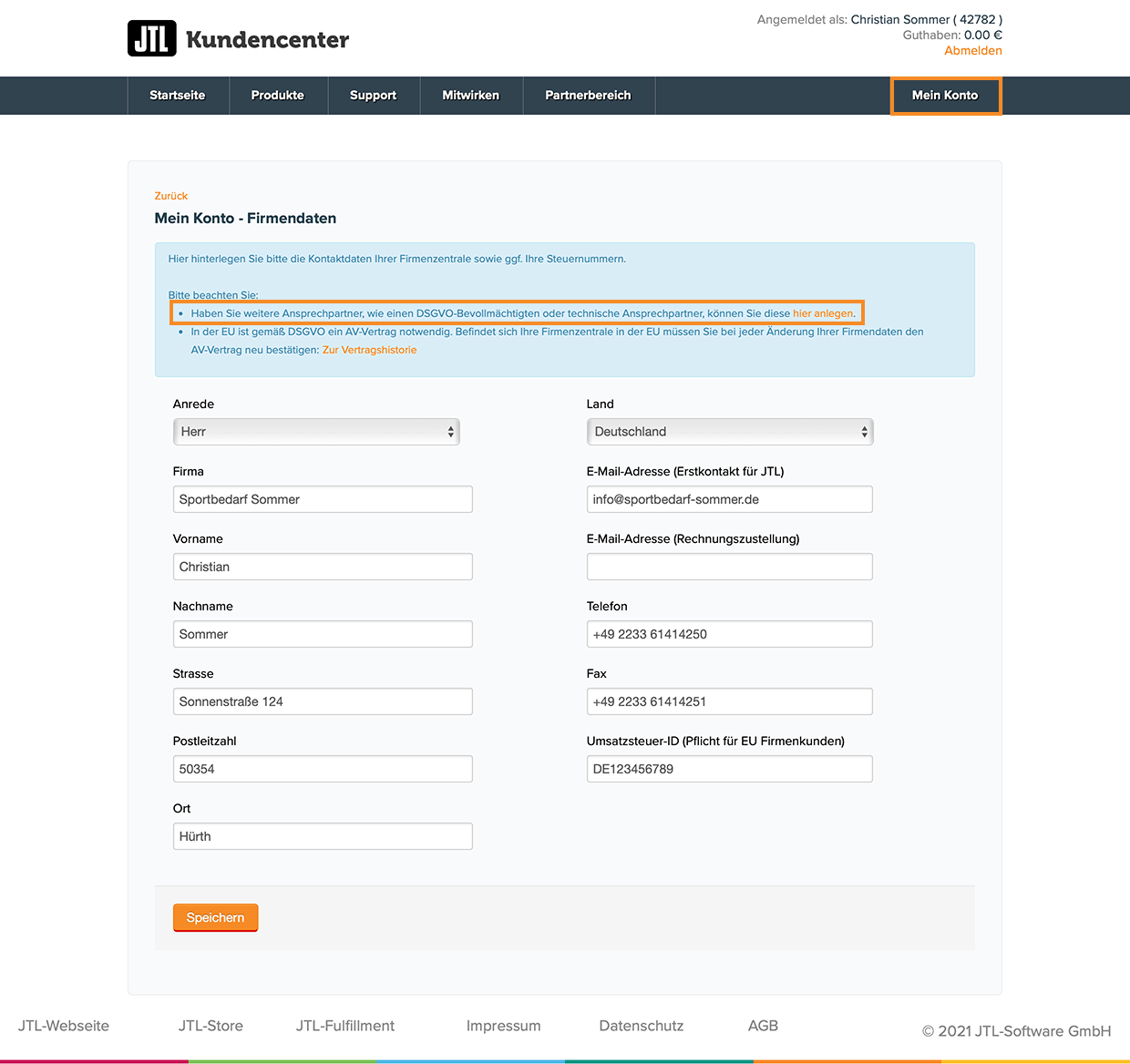Follow the 'hier anlegen' link
The height and width of the screenshot is (1064, 1130).
pyautogui.click(x=823, y=313)
